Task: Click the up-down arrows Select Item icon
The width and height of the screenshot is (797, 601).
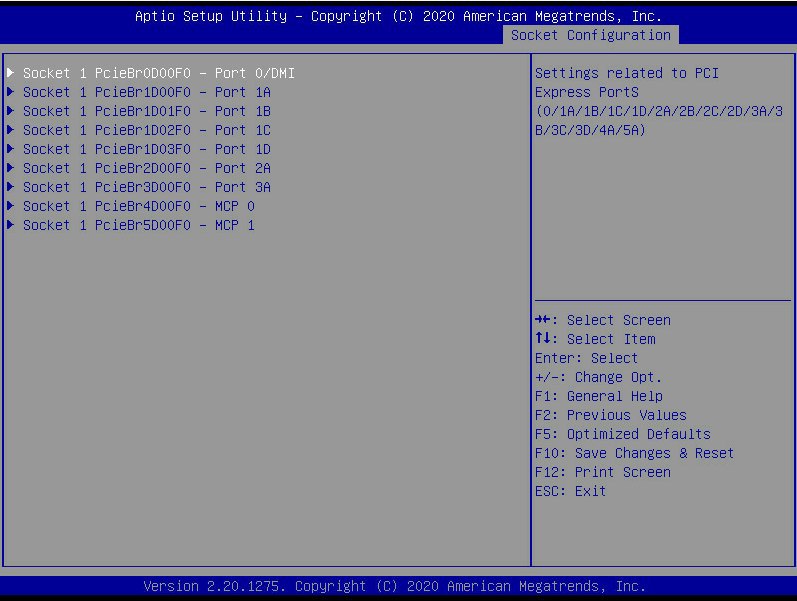Action: pos(543,339)
